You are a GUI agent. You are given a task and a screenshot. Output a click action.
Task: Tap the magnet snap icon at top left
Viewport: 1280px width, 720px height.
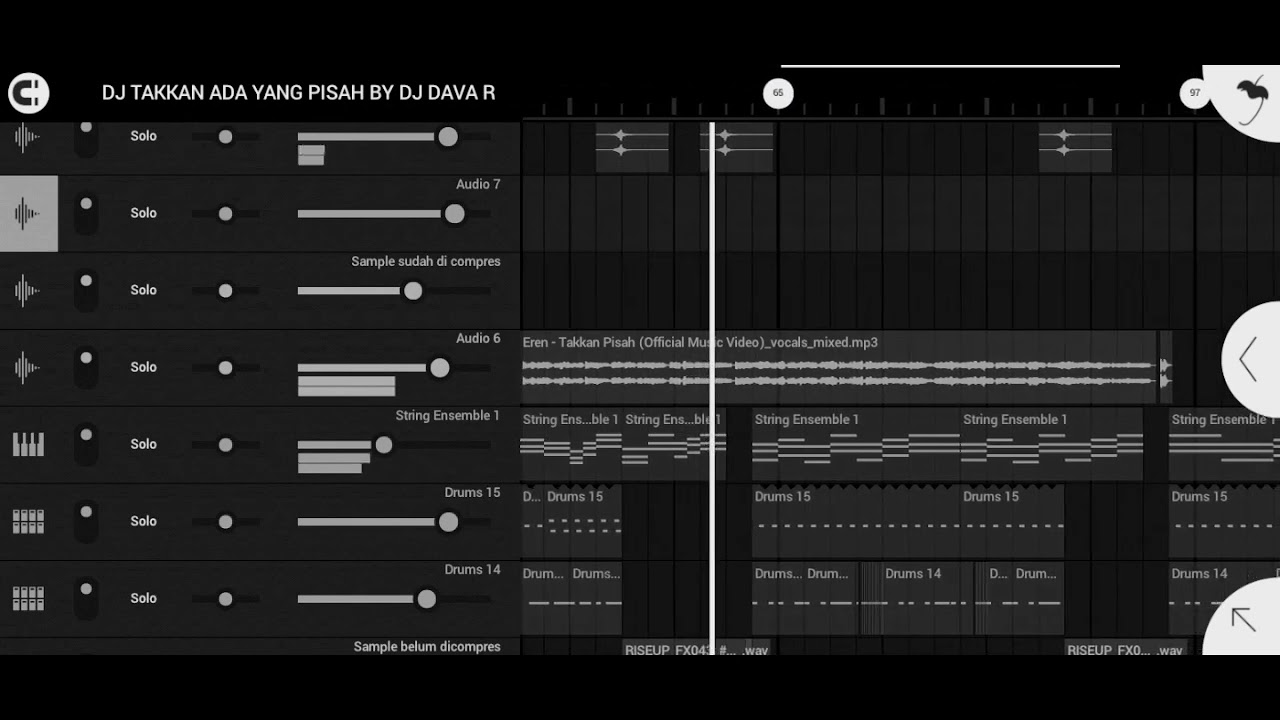(28, 93)
